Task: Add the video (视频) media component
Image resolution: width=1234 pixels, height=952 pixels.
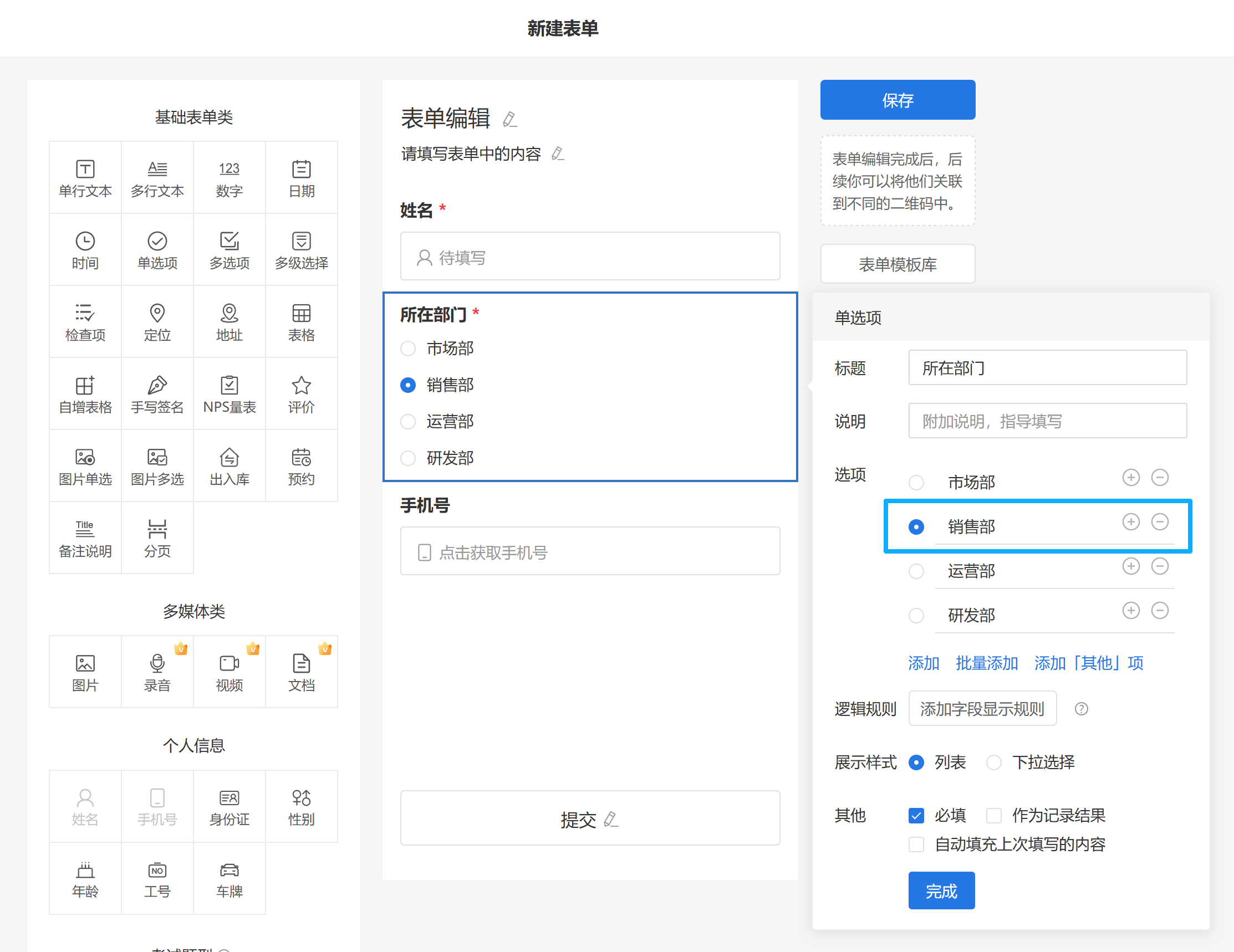Action: click(x=230, y=672)
